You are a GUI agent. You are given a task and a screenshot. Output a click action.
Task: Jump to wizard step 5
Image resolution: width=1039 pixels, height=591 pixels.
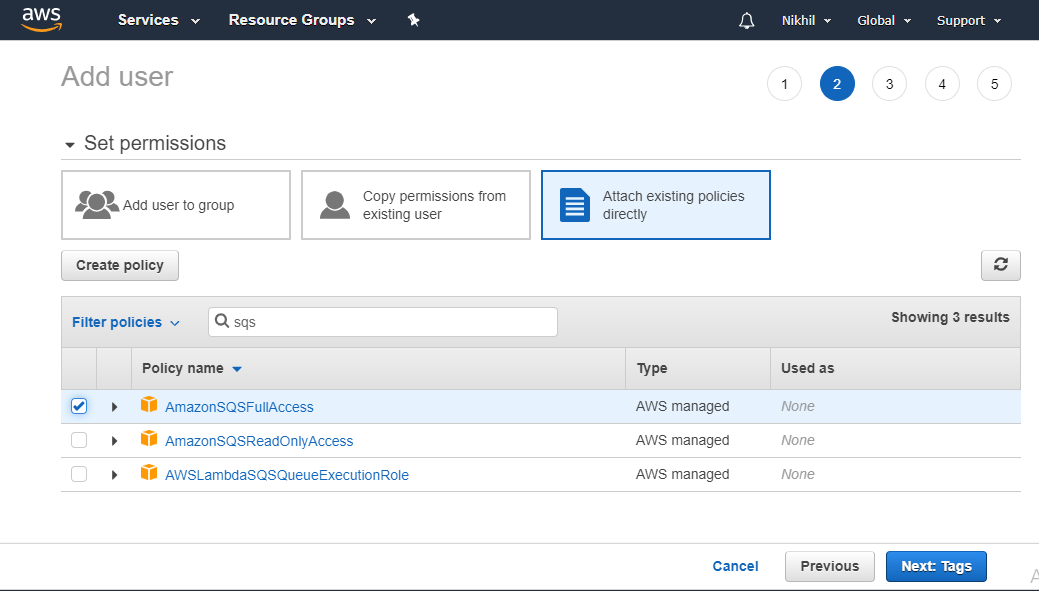click(x=994, y=84)
